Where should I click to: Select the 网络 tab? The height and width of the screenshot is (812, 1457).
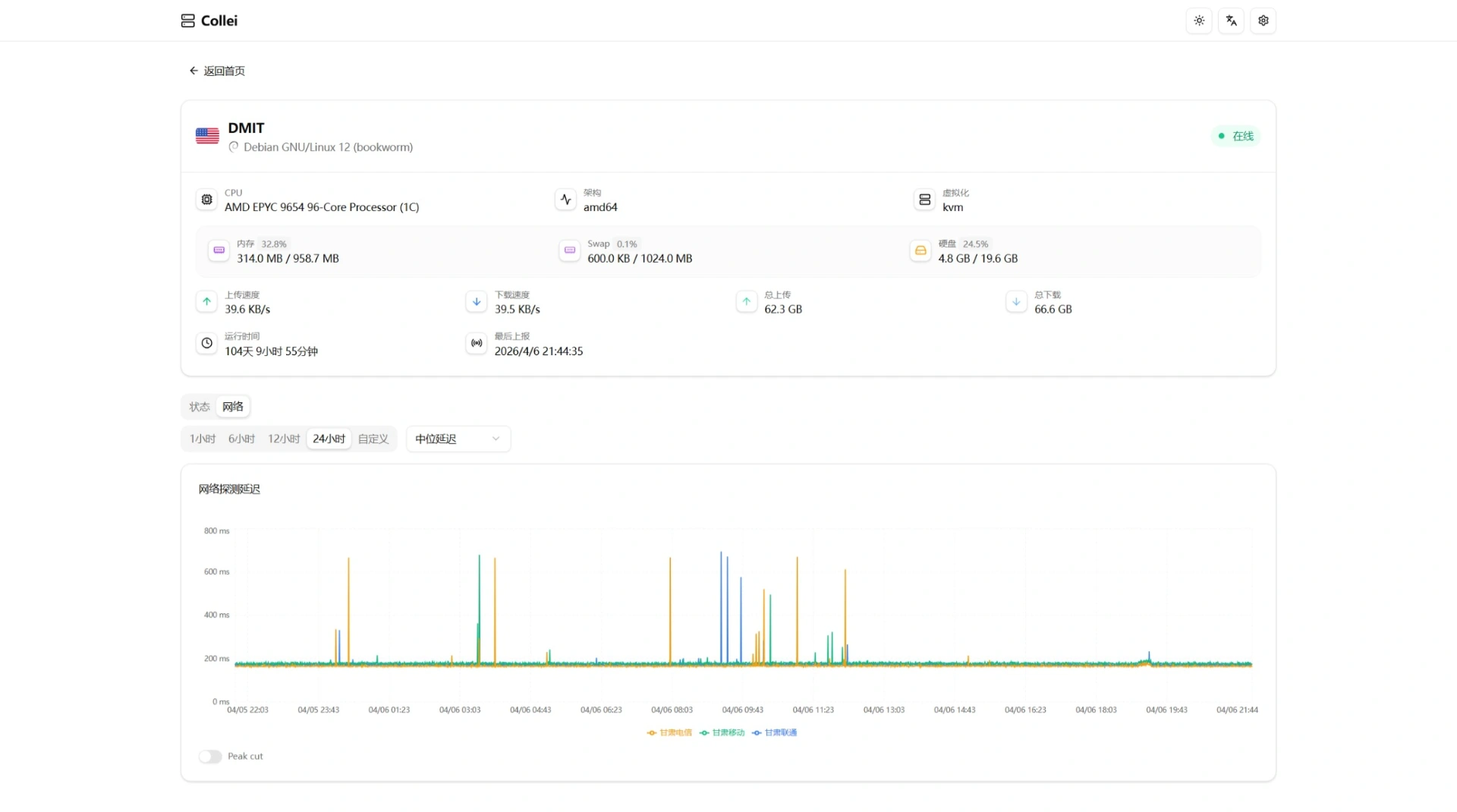[x=233, y=408]
